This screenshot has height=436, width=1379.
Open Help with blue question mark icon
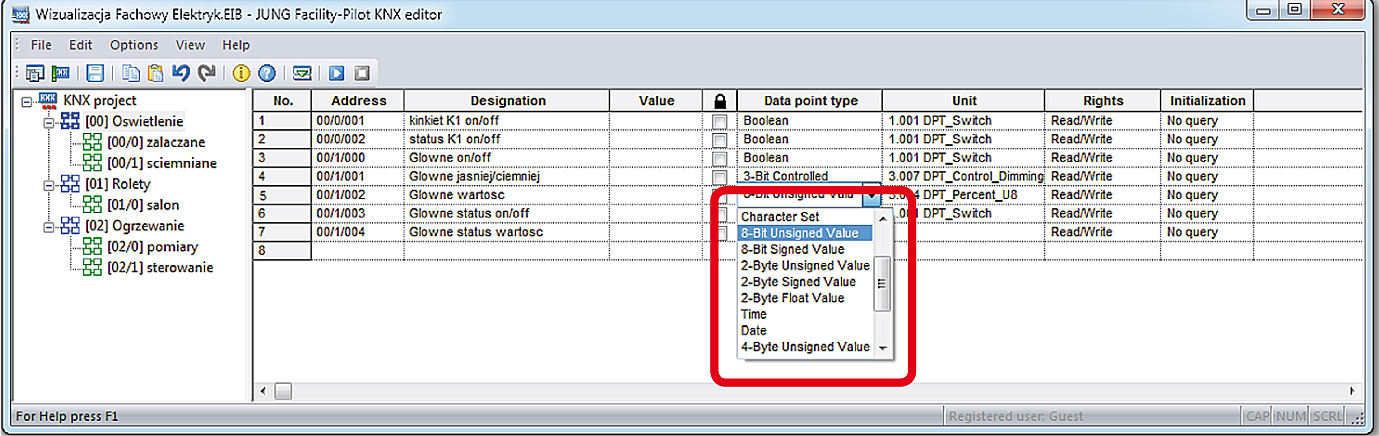pos(266,73)
